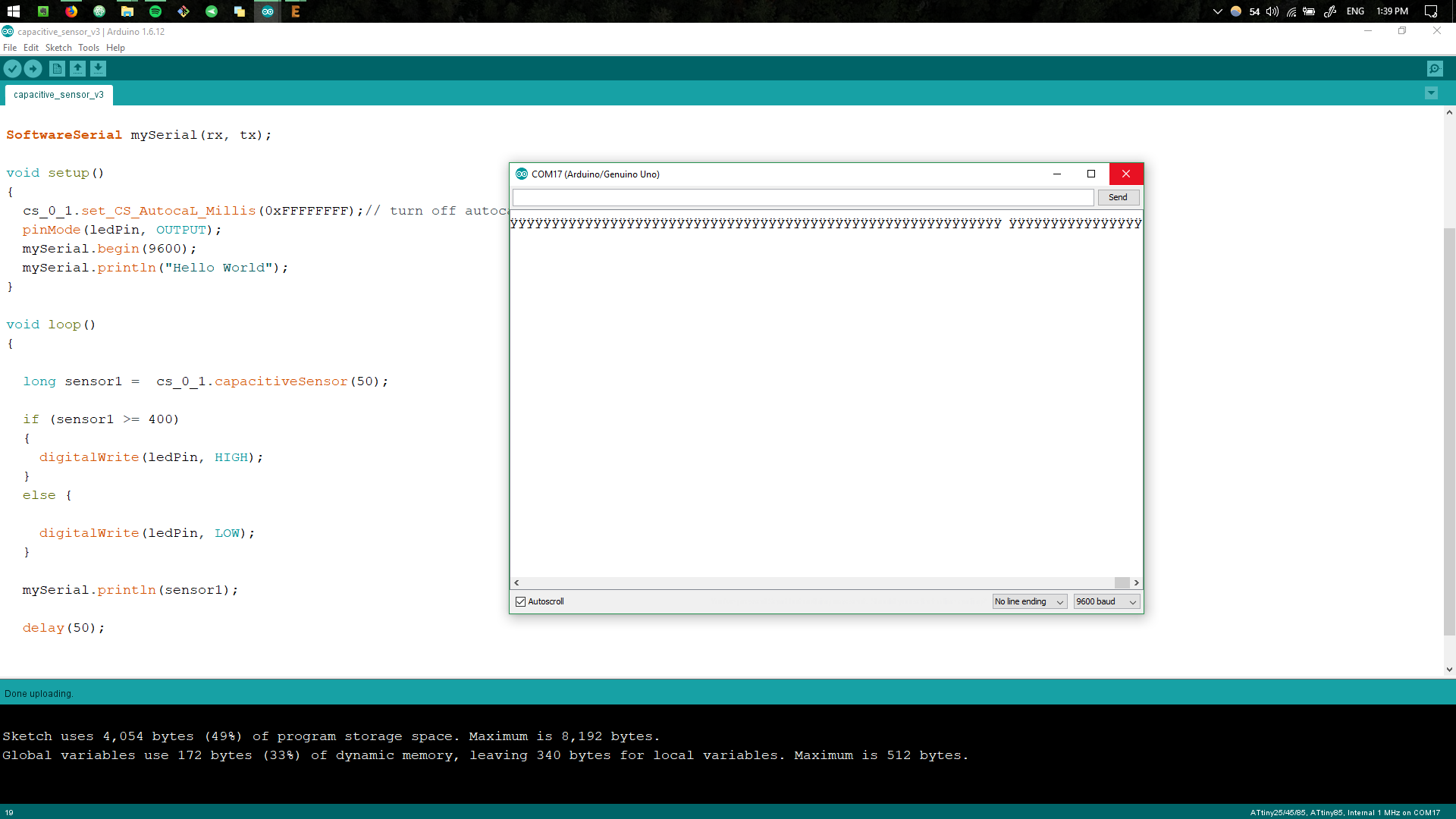Click the ATtiny85 board info in status bar
The image size is (1456, 819).
1345,813
